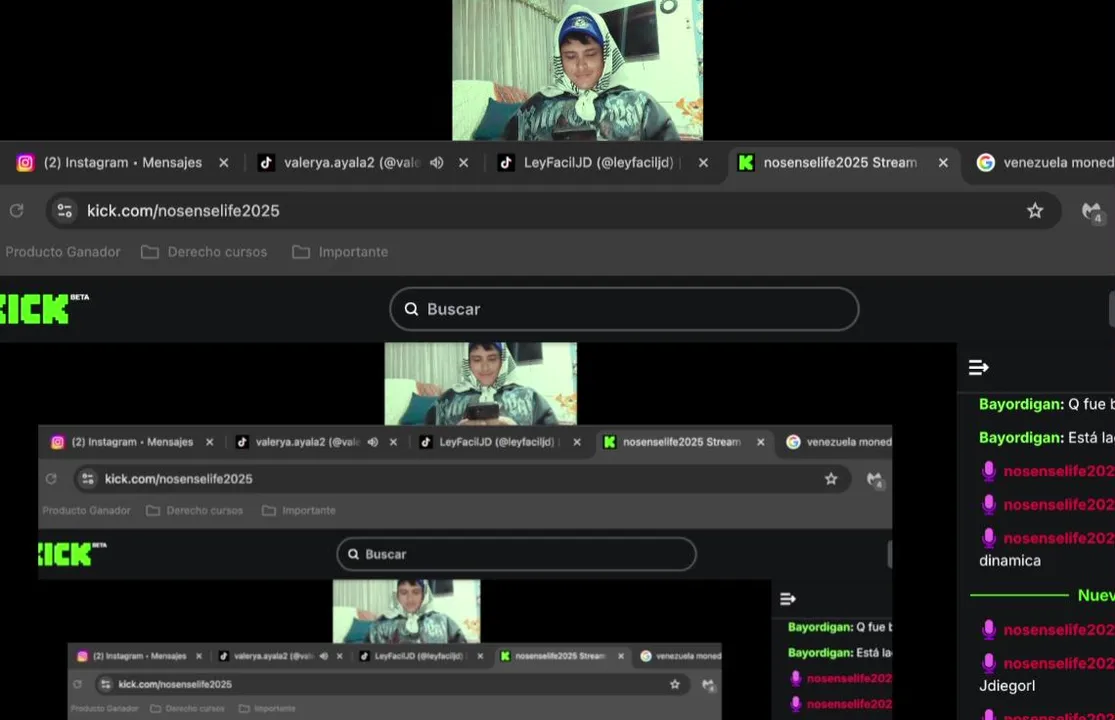Viewport: 1115px width, 720px height.
Task: Click the topmost webcam video feed
Action: click(x=577, y=70)
